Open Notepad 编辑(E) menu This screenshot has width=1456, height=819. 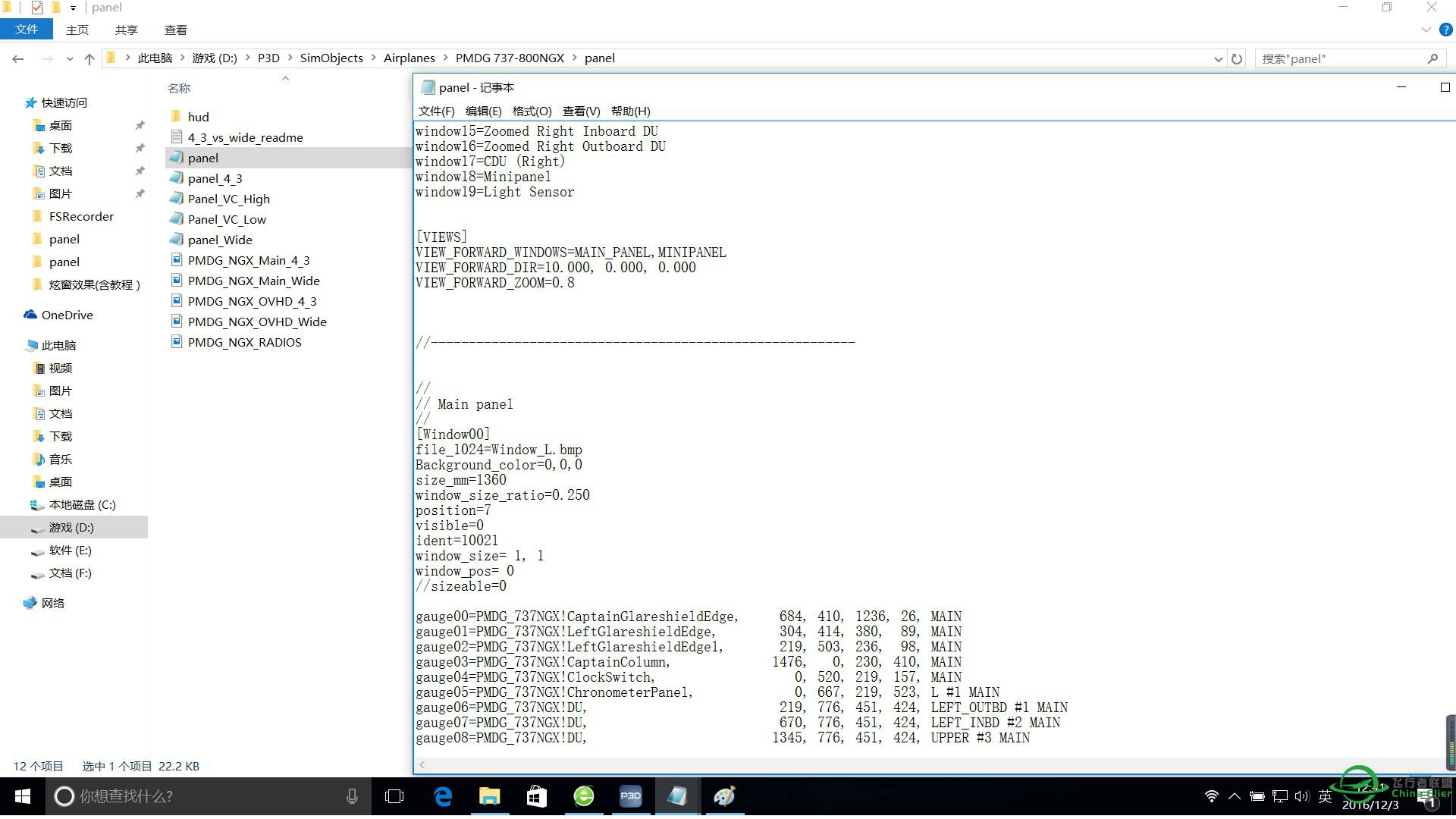pyautogui.click(x=484, y=111)
